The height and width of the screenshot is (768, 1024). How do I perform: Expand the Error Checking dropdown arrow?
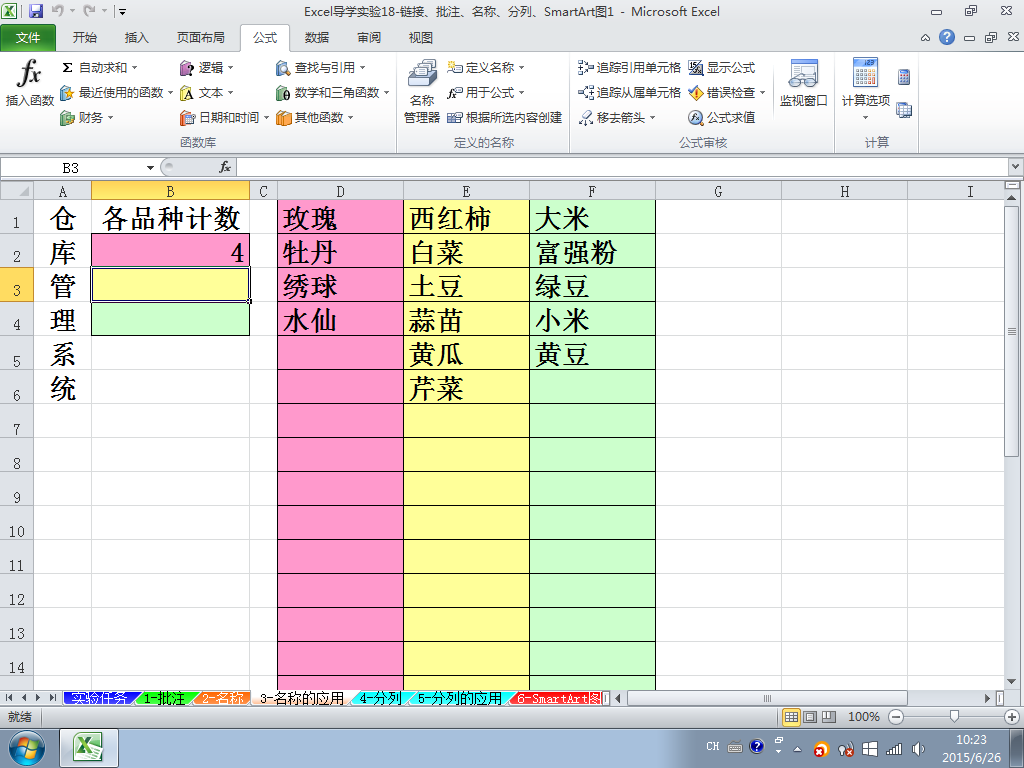[761, 93]
